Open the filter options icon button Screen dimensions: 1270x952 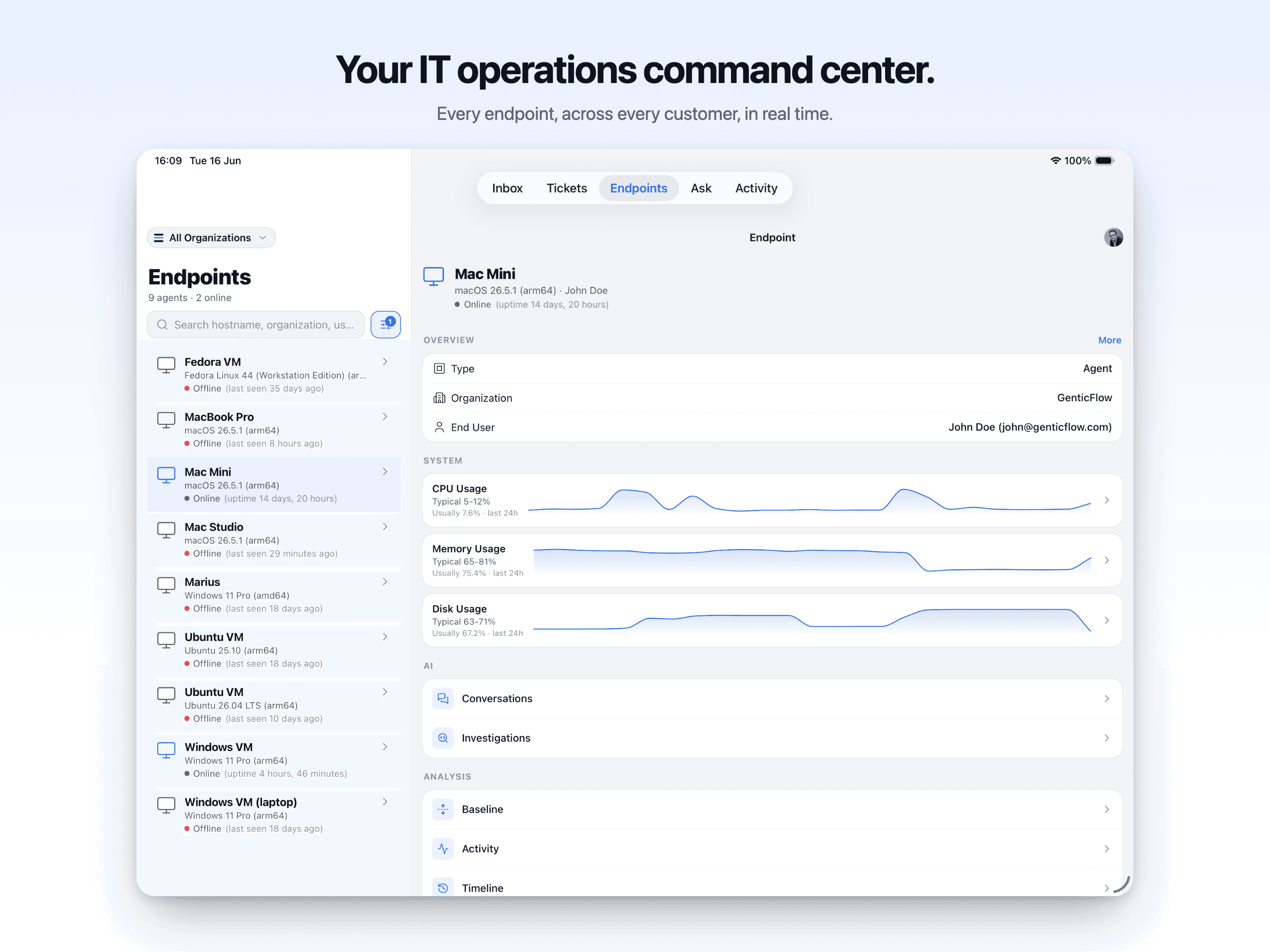(x=385, y=325)
